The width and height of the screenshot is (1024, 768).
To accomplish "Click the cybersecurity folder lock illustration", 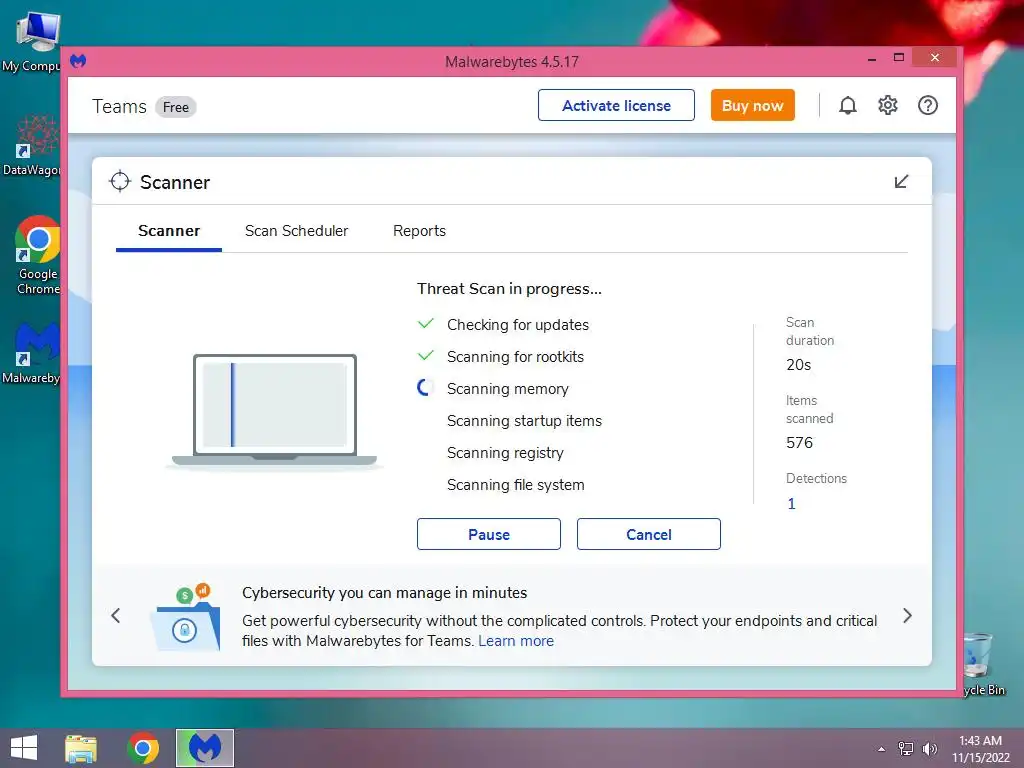I will (x=185, y=617).
